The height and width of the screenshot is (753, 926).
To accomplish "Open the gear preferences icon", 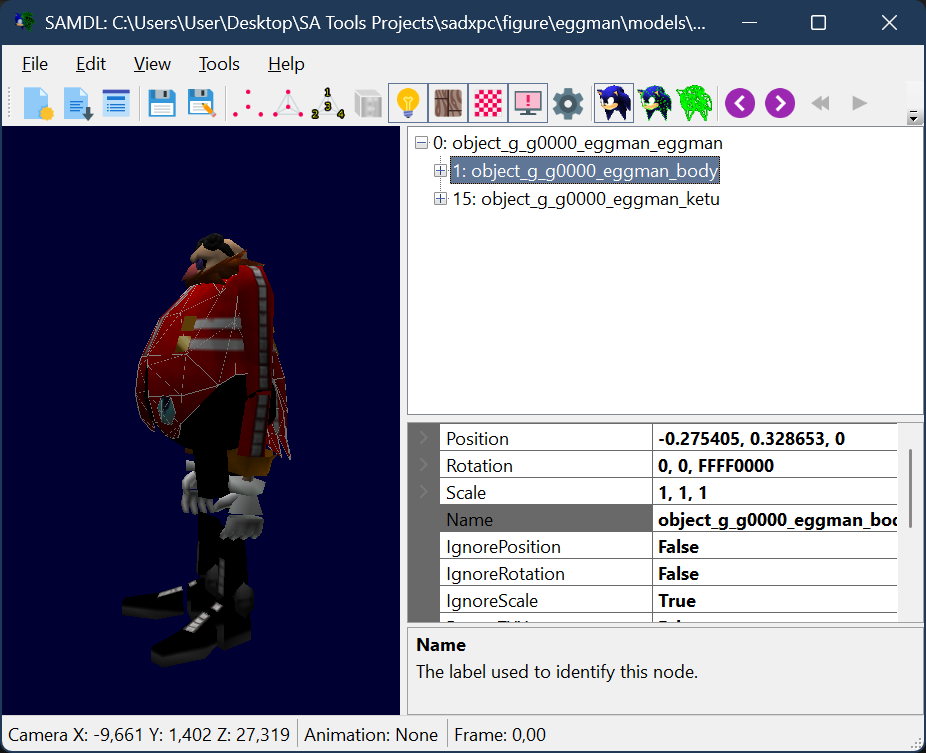I will click(x=568, y=103).
